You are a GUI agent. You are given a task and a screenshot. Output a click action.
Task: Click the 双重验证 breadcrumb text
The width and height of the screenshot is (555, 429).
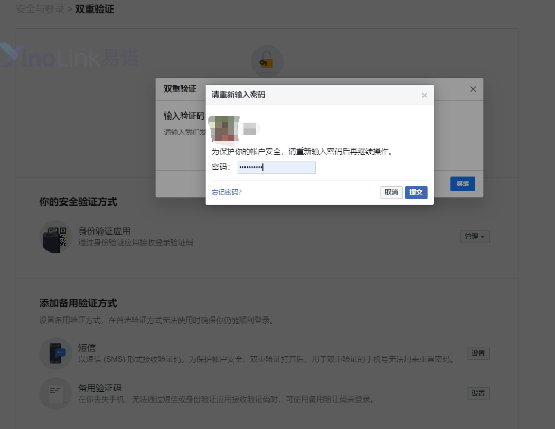[95, 9]
